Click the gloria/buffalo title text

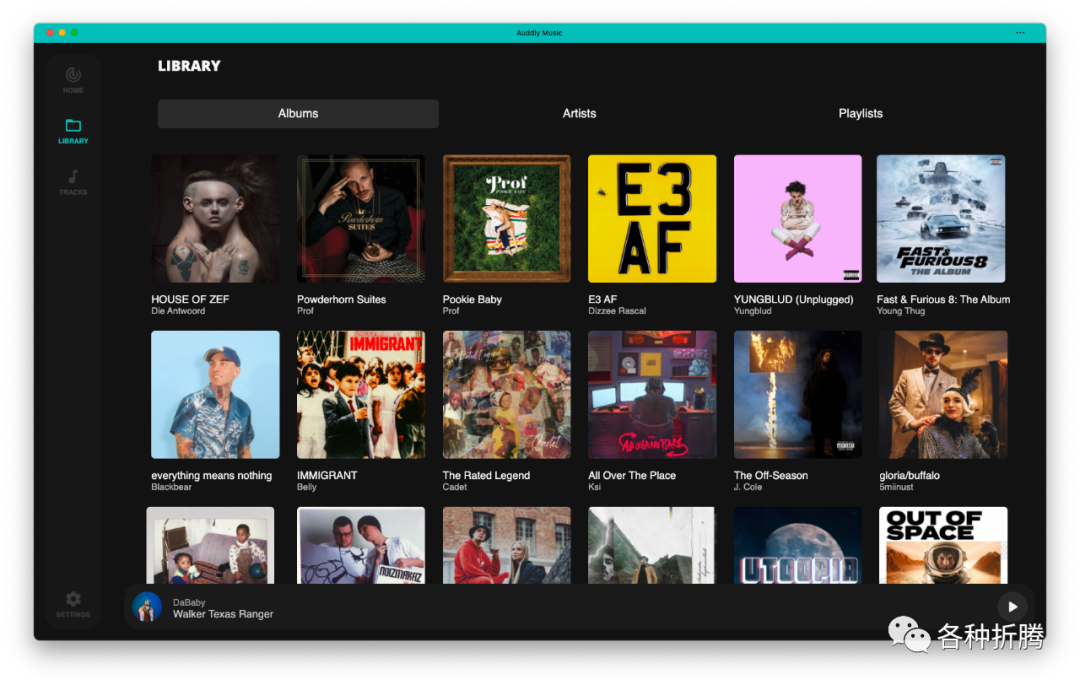pos(909,476)
